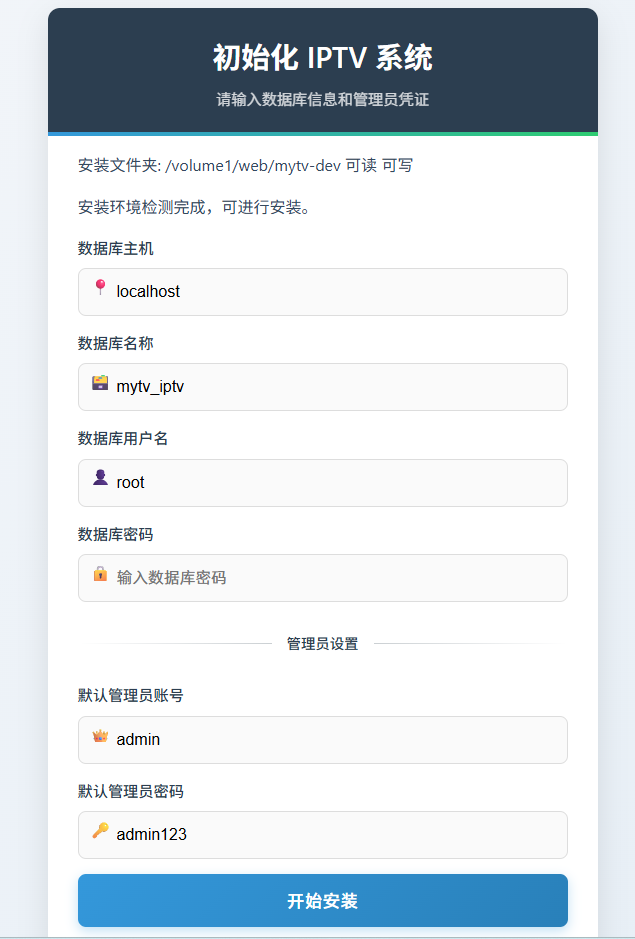Click the 数据库名称 field label
The image size is (635, 939).
coord(116,344)
